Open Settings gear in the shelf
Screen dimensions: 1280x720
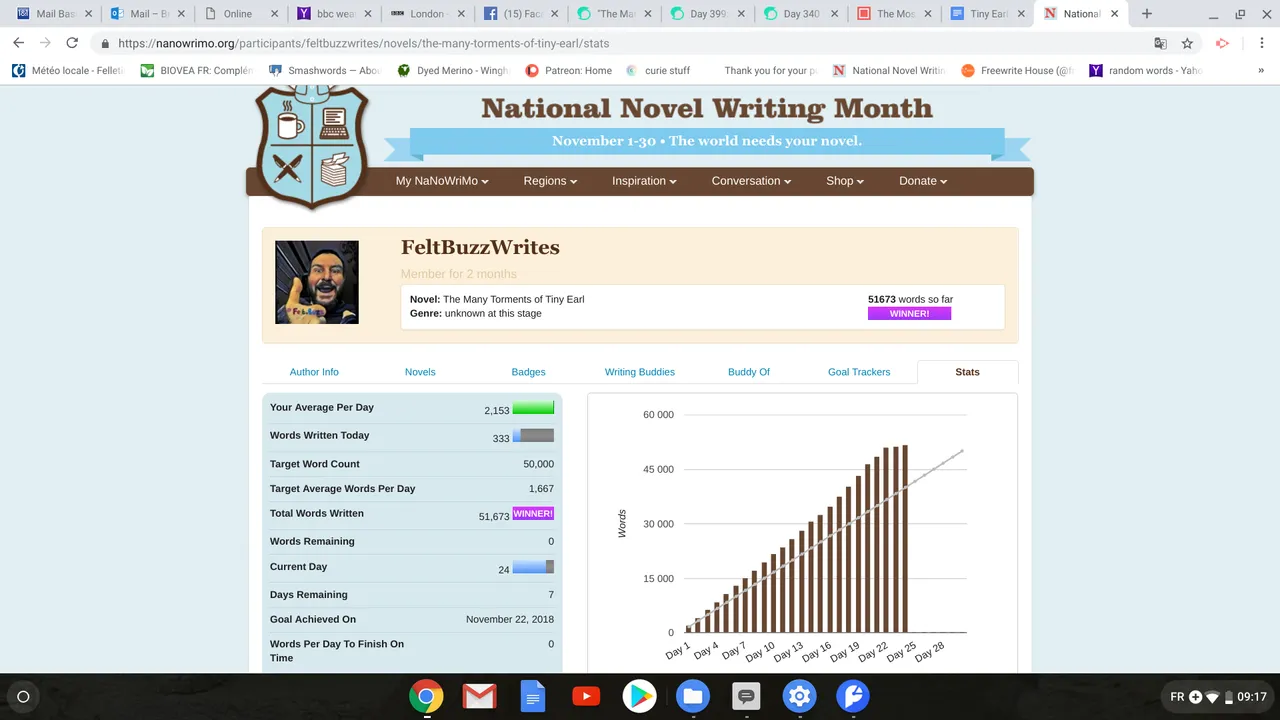pos(799,696)
